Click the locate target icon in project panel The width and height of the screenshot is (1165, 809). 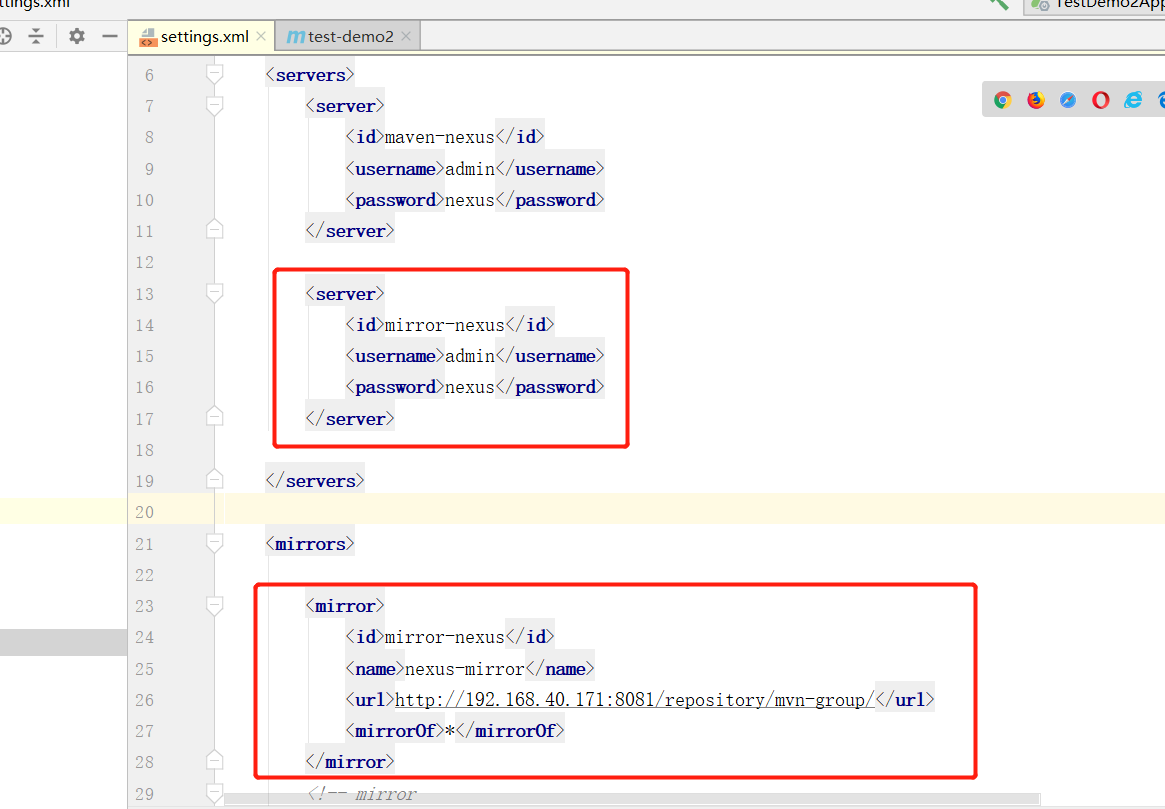(4, 36)
